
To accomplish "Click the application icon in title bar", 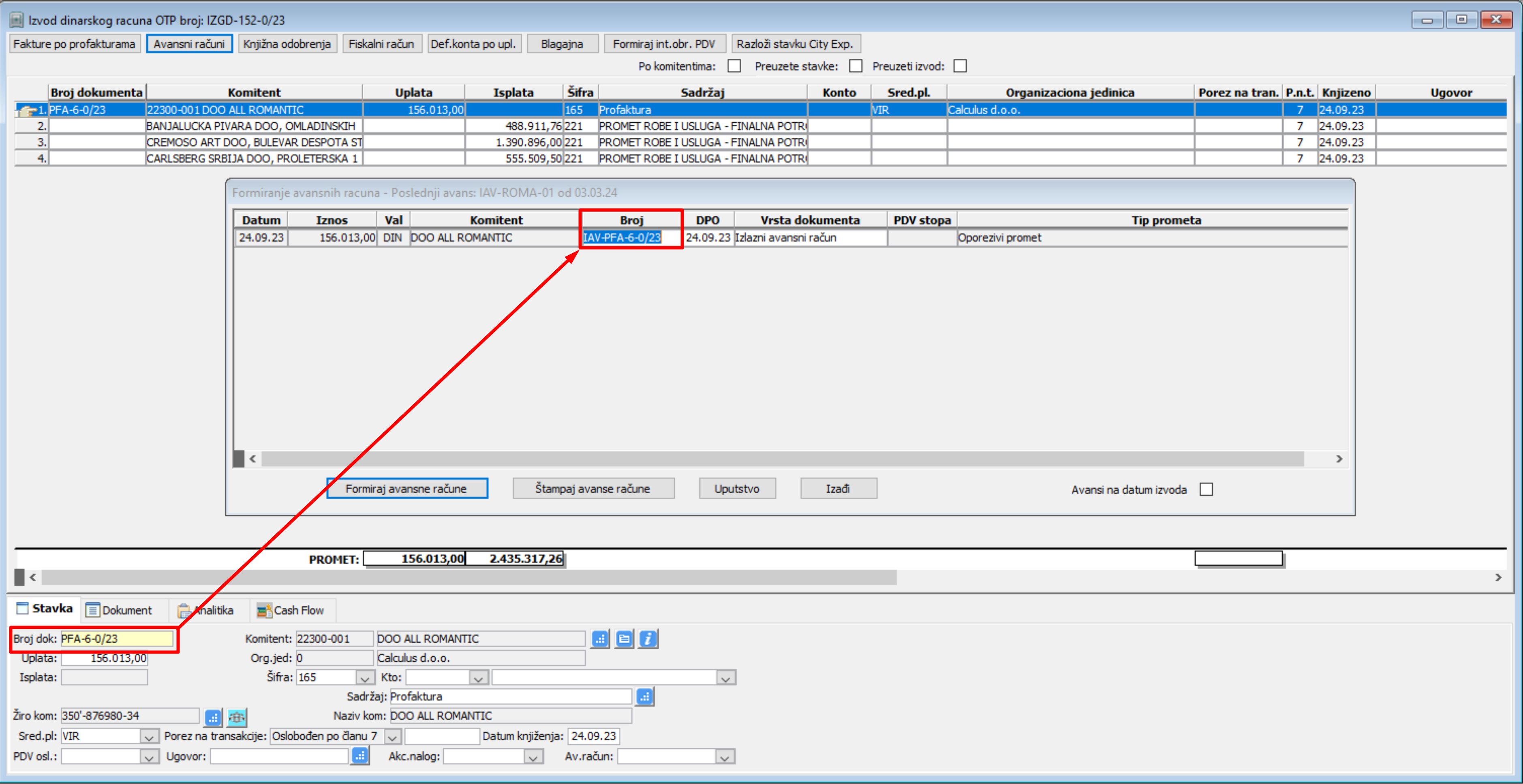I will (x=16, y=20).
